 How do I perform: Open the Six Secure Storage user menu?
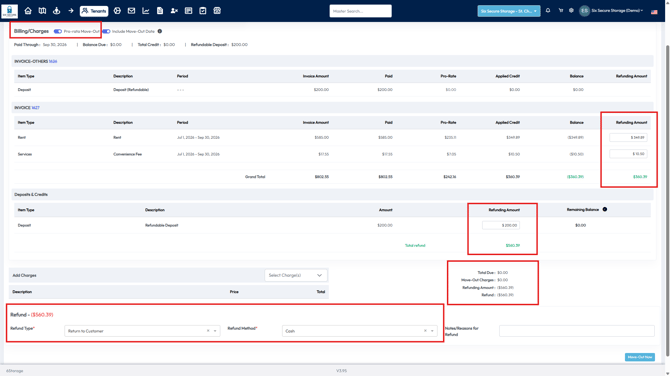click(x=611, y=11)
